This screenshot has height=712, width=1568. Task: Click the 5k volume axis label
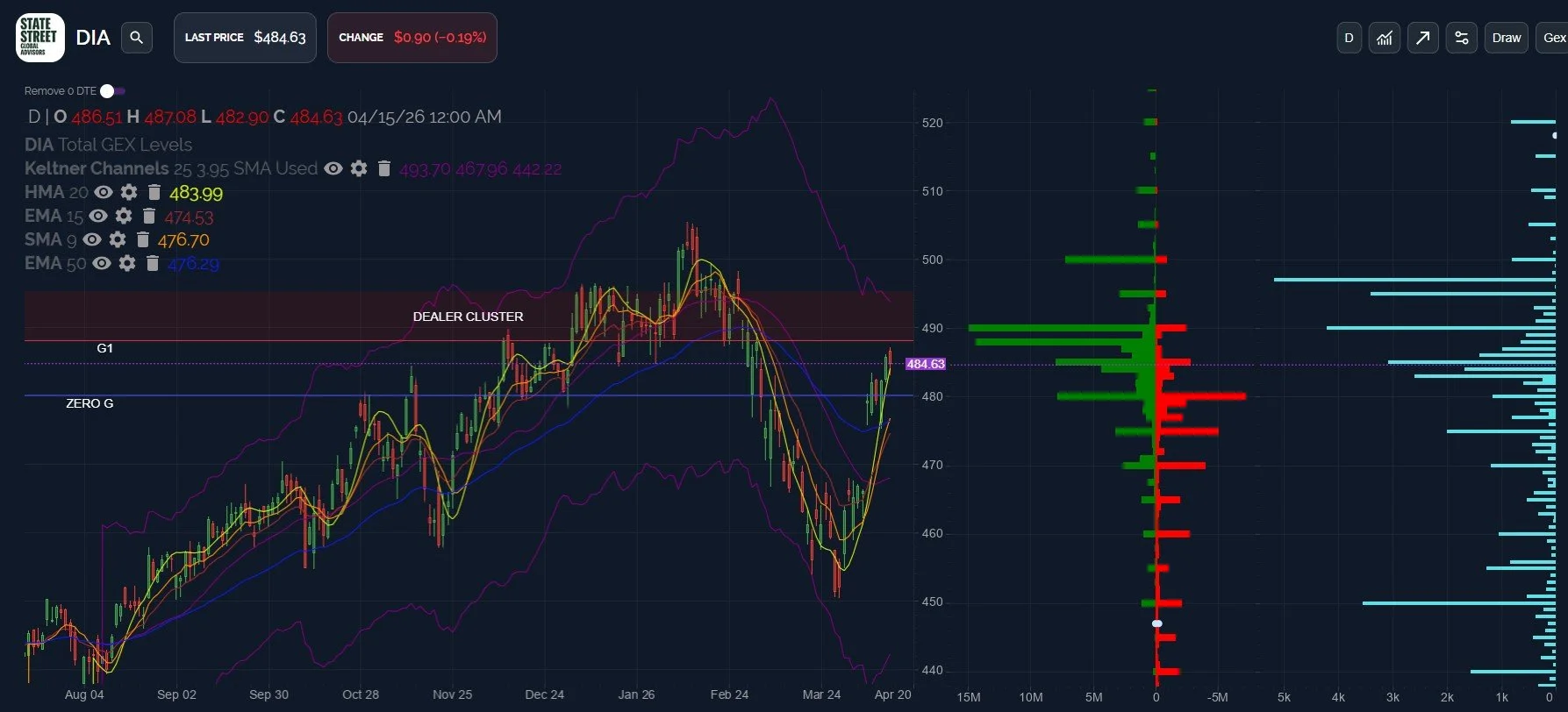tap(1284, 697)
